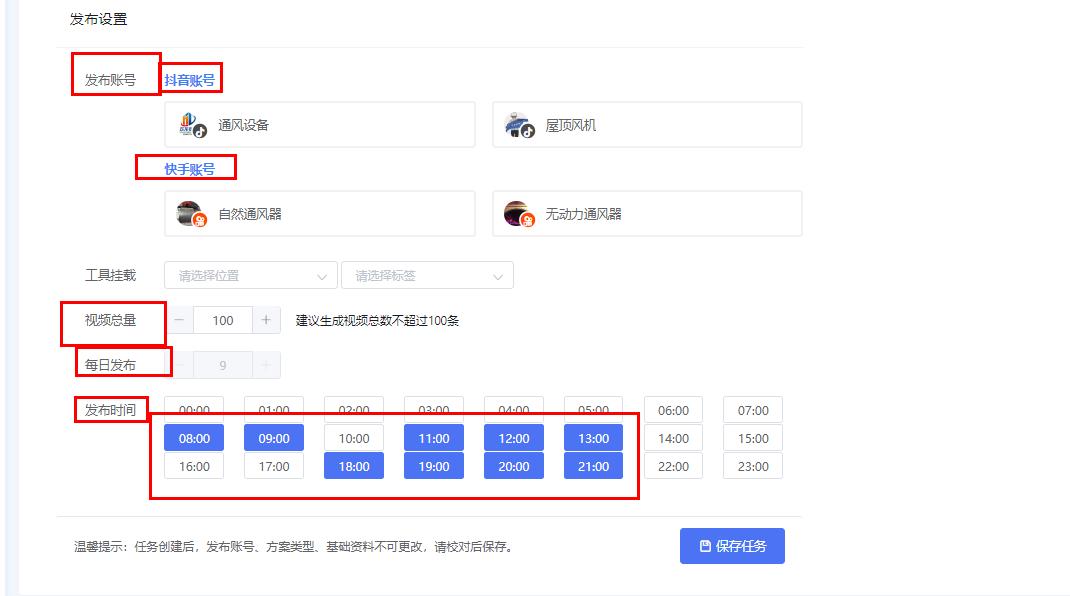
Task: Click the 视频总量 number input field
Action: [223, 320]
